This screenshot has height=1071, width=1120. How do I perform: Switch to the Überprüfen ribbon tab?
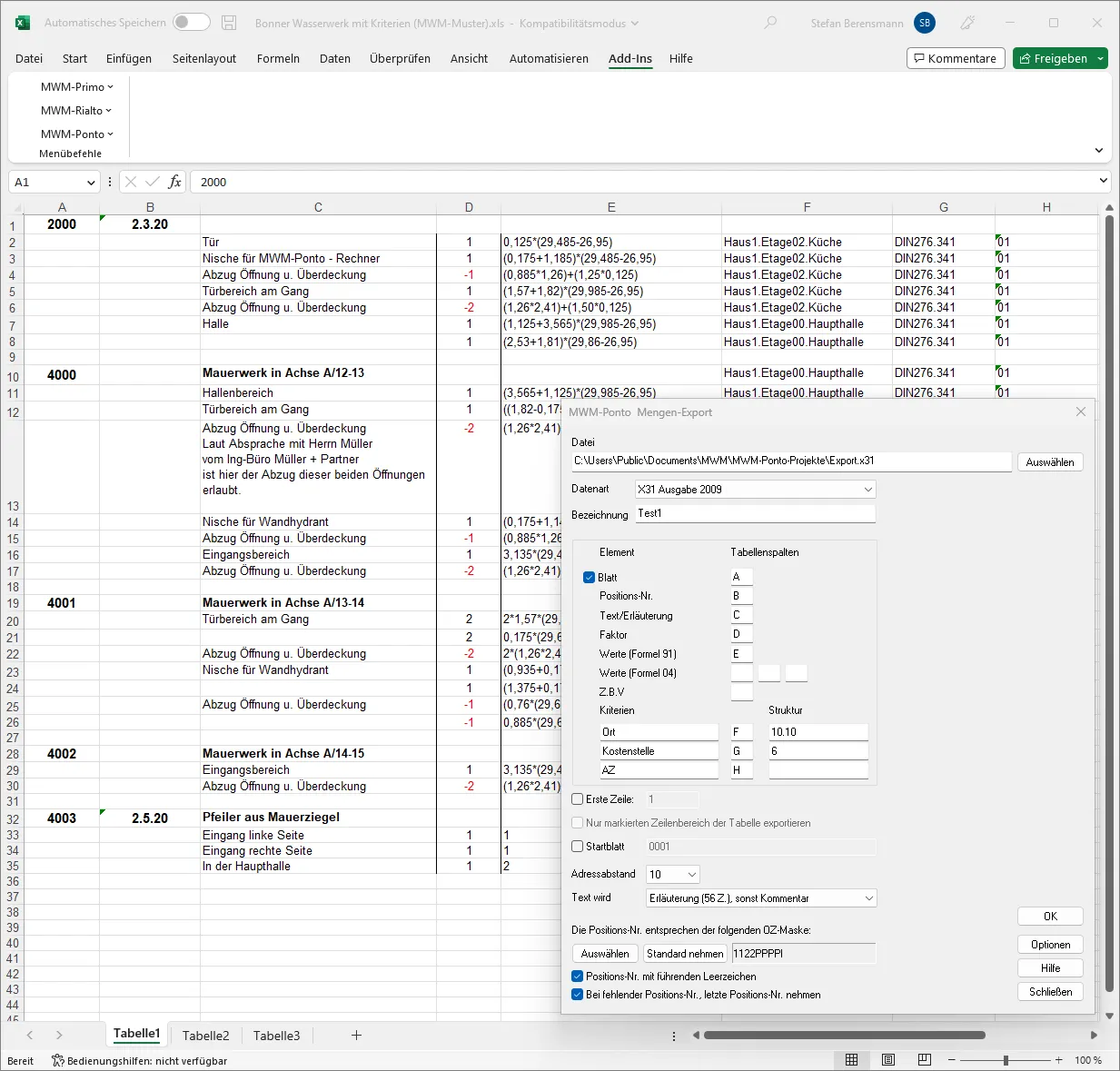tap(400, 58)
